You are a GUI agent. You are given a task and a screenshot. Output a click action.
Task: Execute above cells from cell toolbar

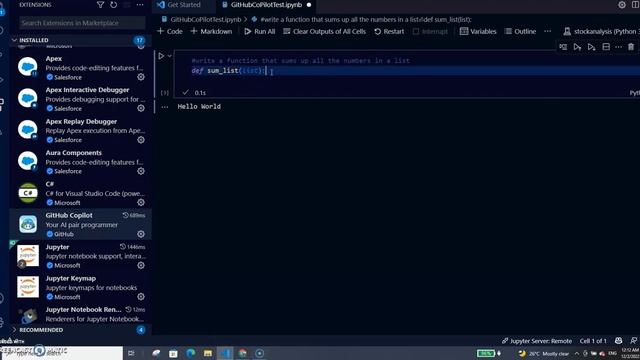point(577,47)
